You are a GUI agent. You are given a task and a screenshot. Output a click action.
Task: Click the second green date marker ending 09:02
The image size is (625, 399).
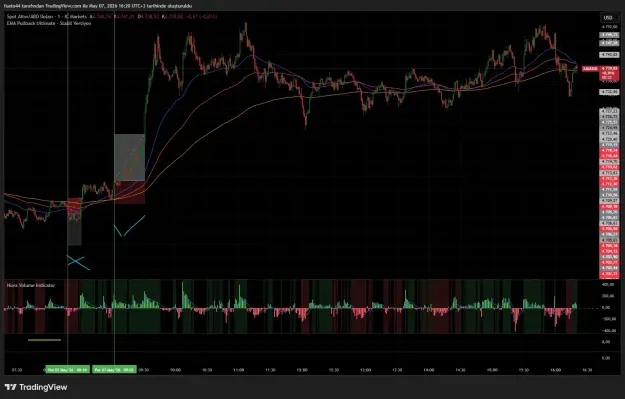(x=114, y=370)
